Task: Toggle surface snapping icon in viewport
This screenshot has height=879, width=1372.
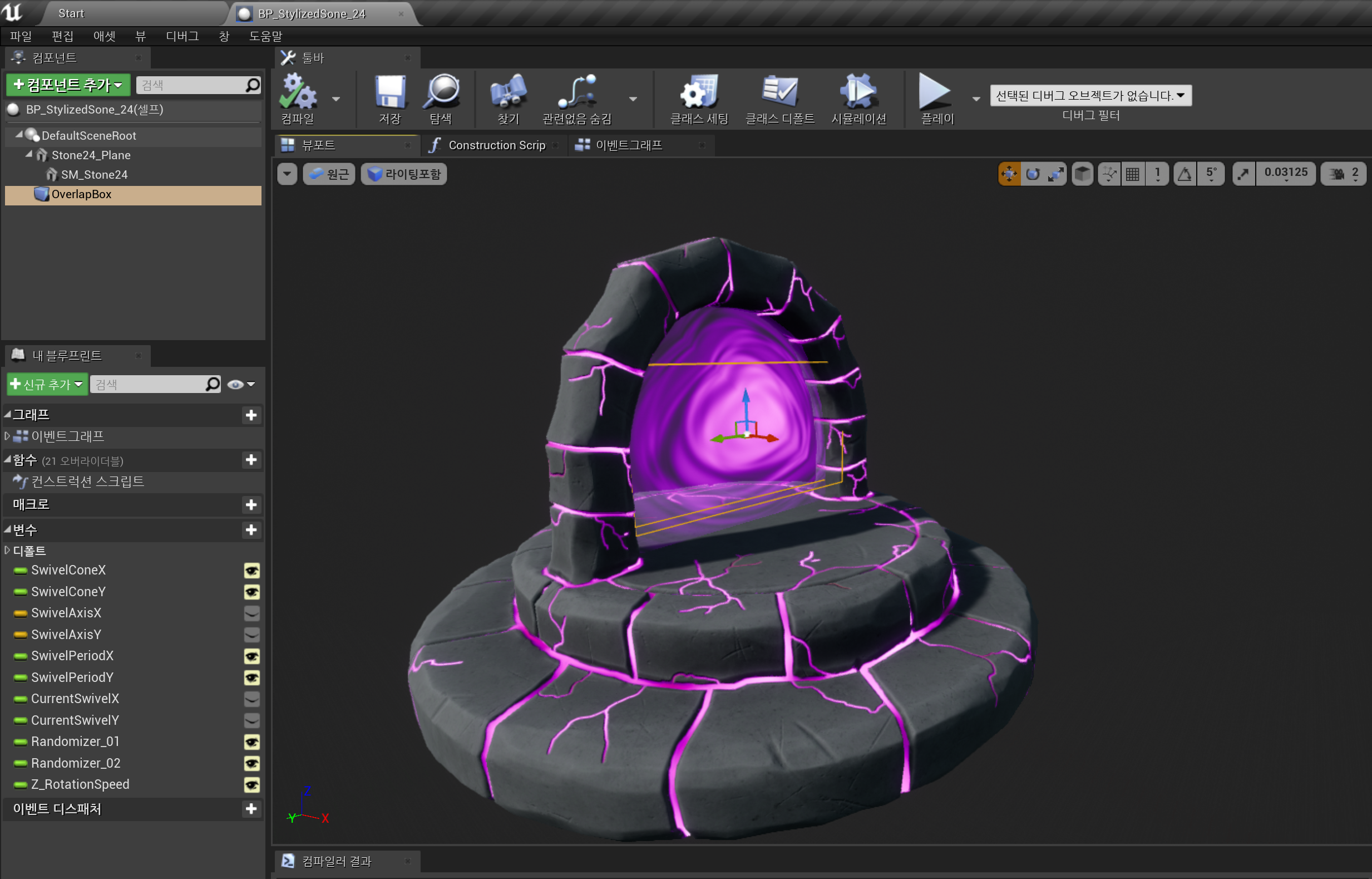Action: (x=1109, y=174)
